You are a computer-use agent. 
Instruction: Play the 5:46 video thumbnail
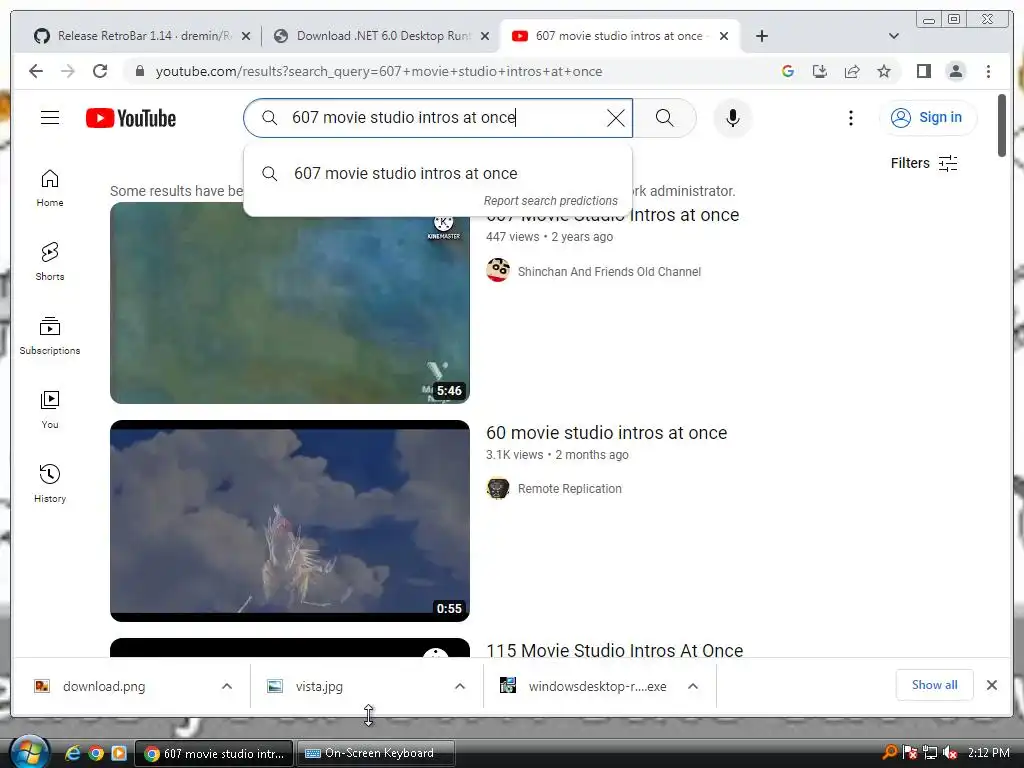290,303
